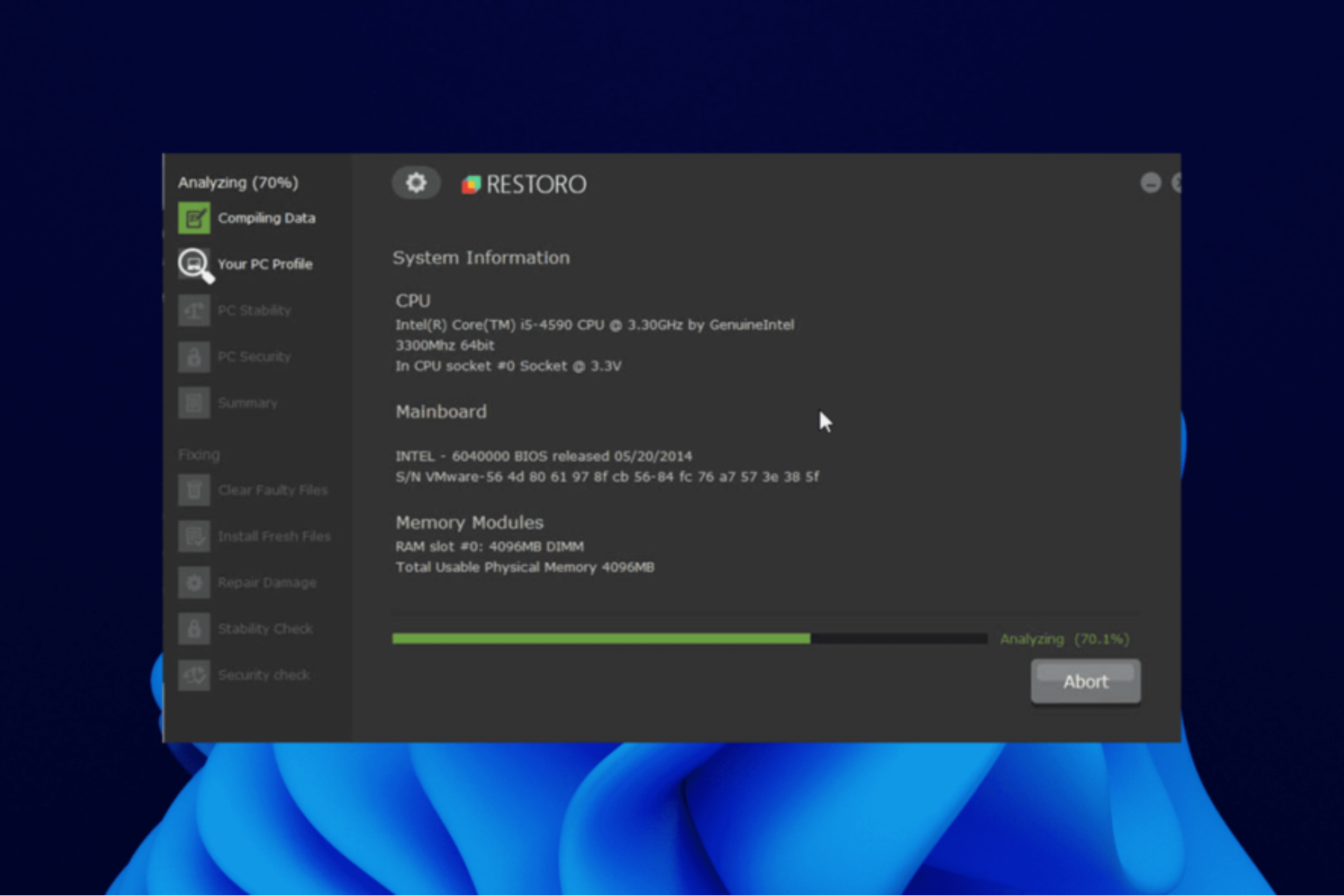The width and height of the screenshot is (1344, 896).
Task: Click the Restoro settings gear icon
Action: (415, 183)
